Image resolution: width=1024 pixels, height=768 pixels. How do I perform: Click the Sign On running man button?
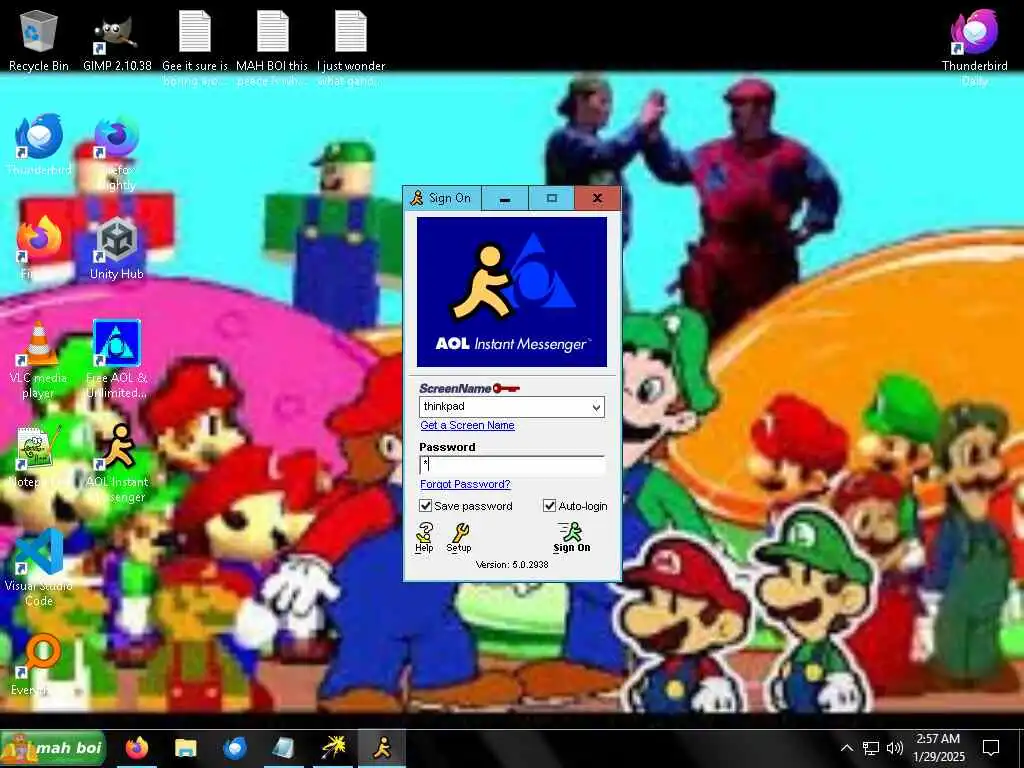(x=571, y=537)
